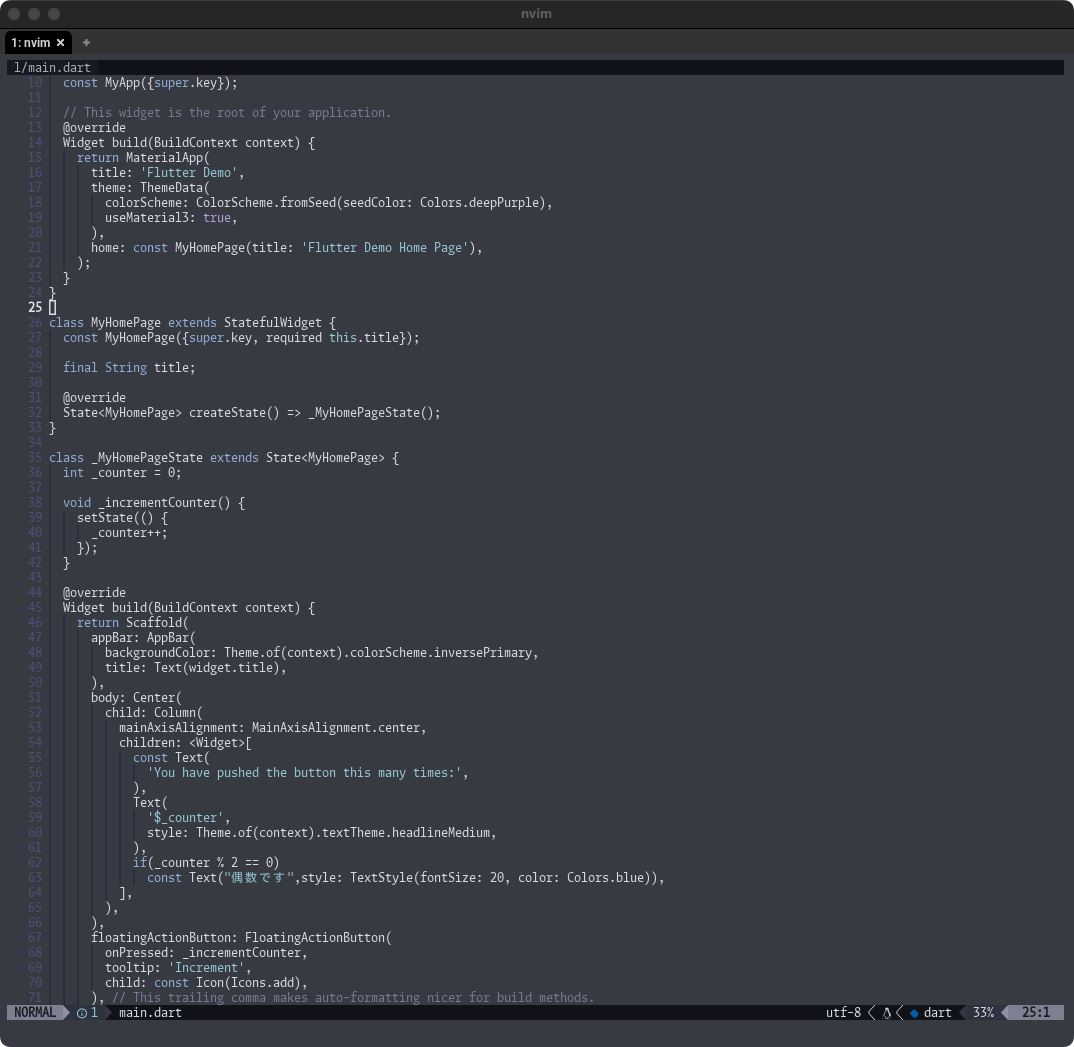Click 'setState(() {' line
Screen dimensions: 1074x1047
click(x=122, y=518)
